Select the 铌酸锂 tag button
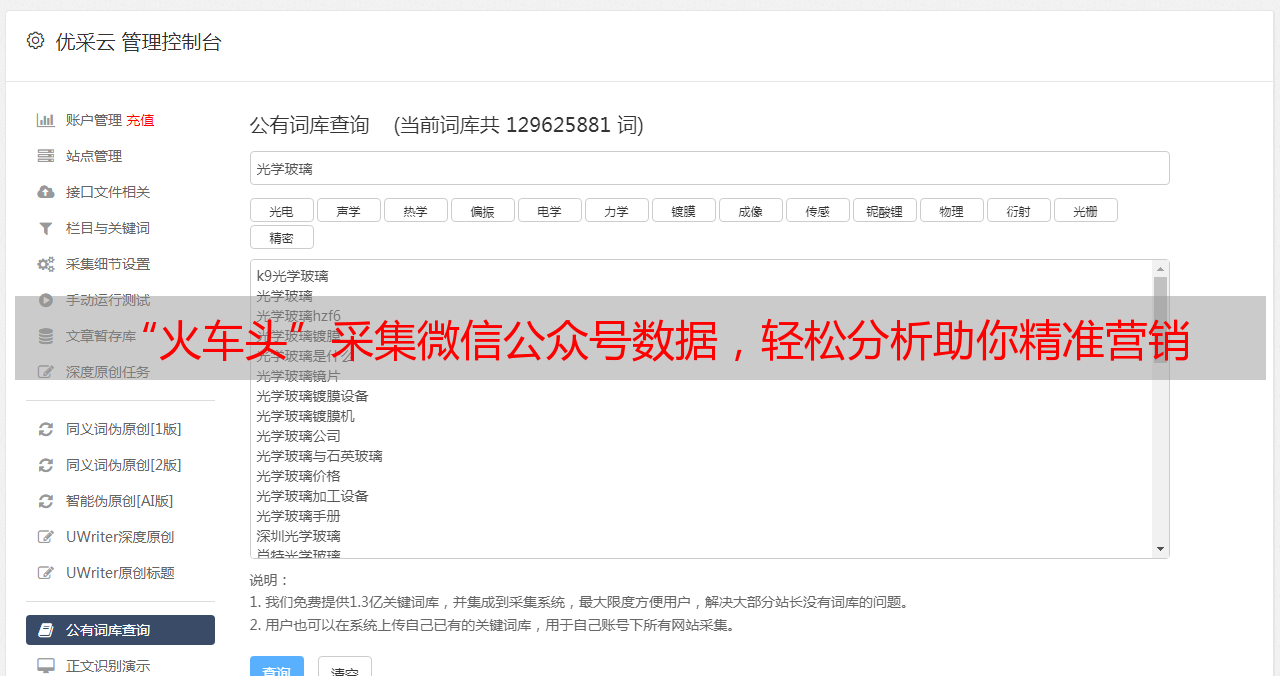 point(884,211)
